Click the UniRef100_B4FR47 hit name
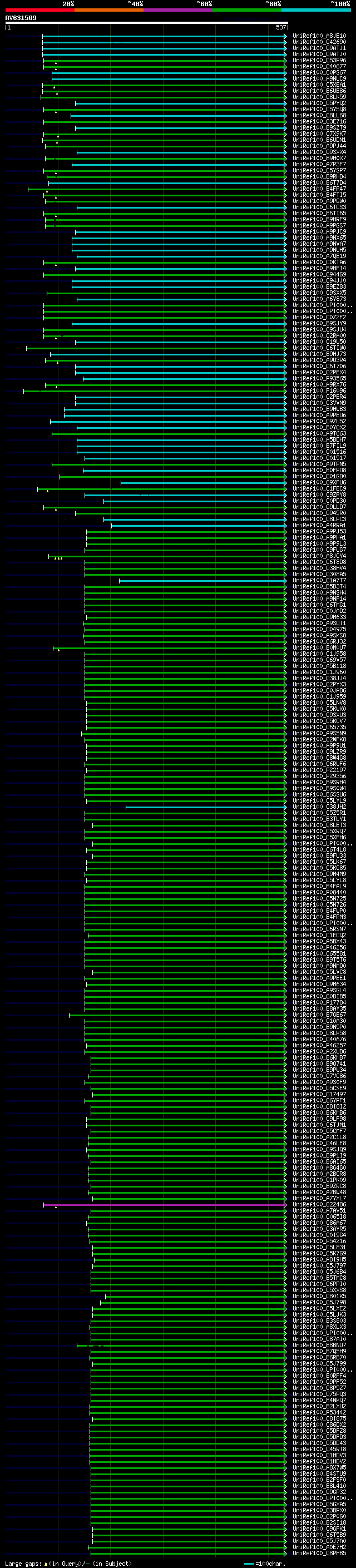 click(319, 189)
